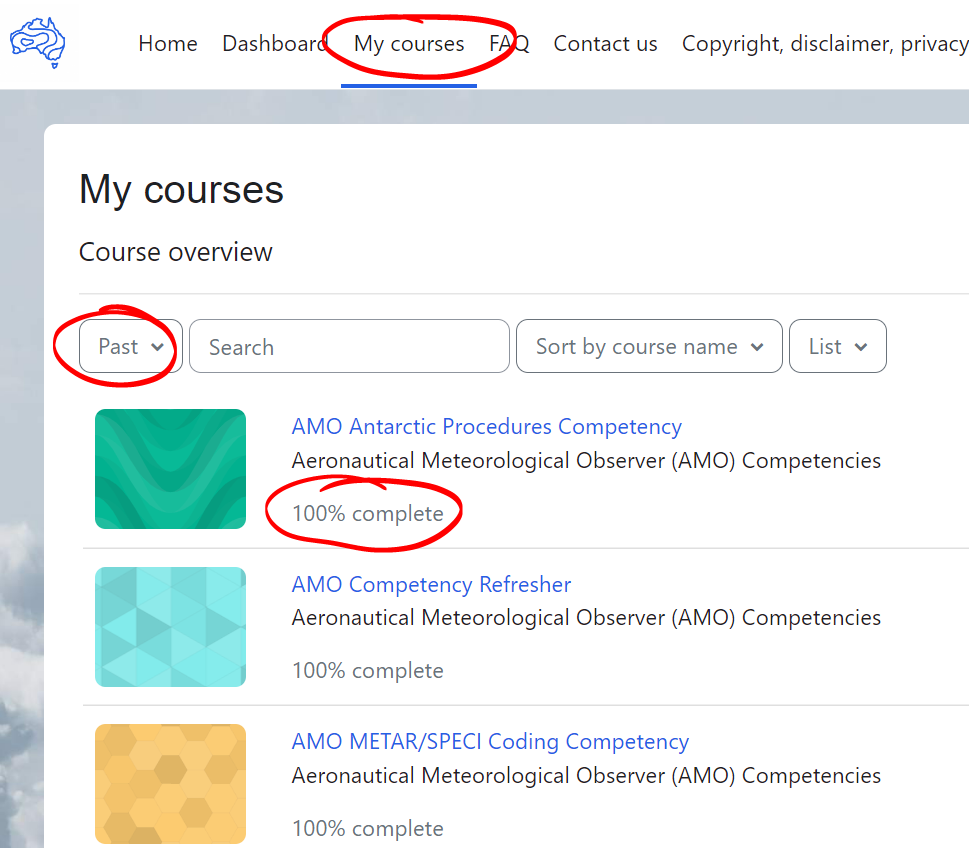969x848 pixels.
Task: Select the AMO METAR/SPECI Coding Competency thumbnail
Action: [x=170, y=783]
